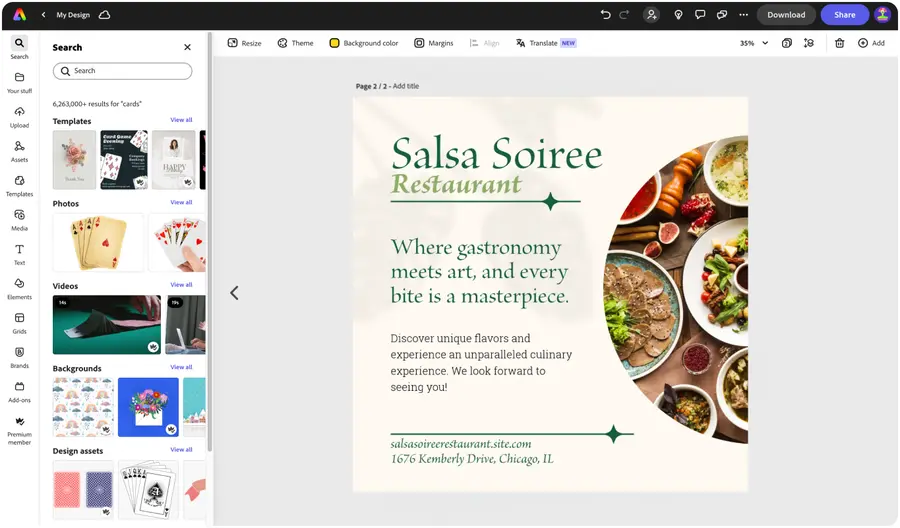This screenshot has height=528, width=900.
Task: Open the Brands panel
Action: pos(20,358)
